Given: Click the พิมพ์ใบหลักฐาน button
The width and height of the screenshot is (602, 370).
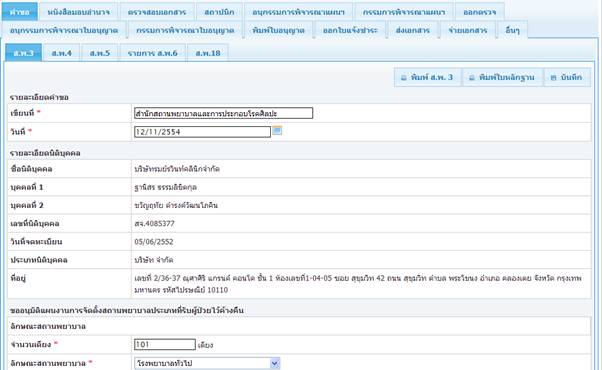Looking at the screenshot, I should (502, 77).
